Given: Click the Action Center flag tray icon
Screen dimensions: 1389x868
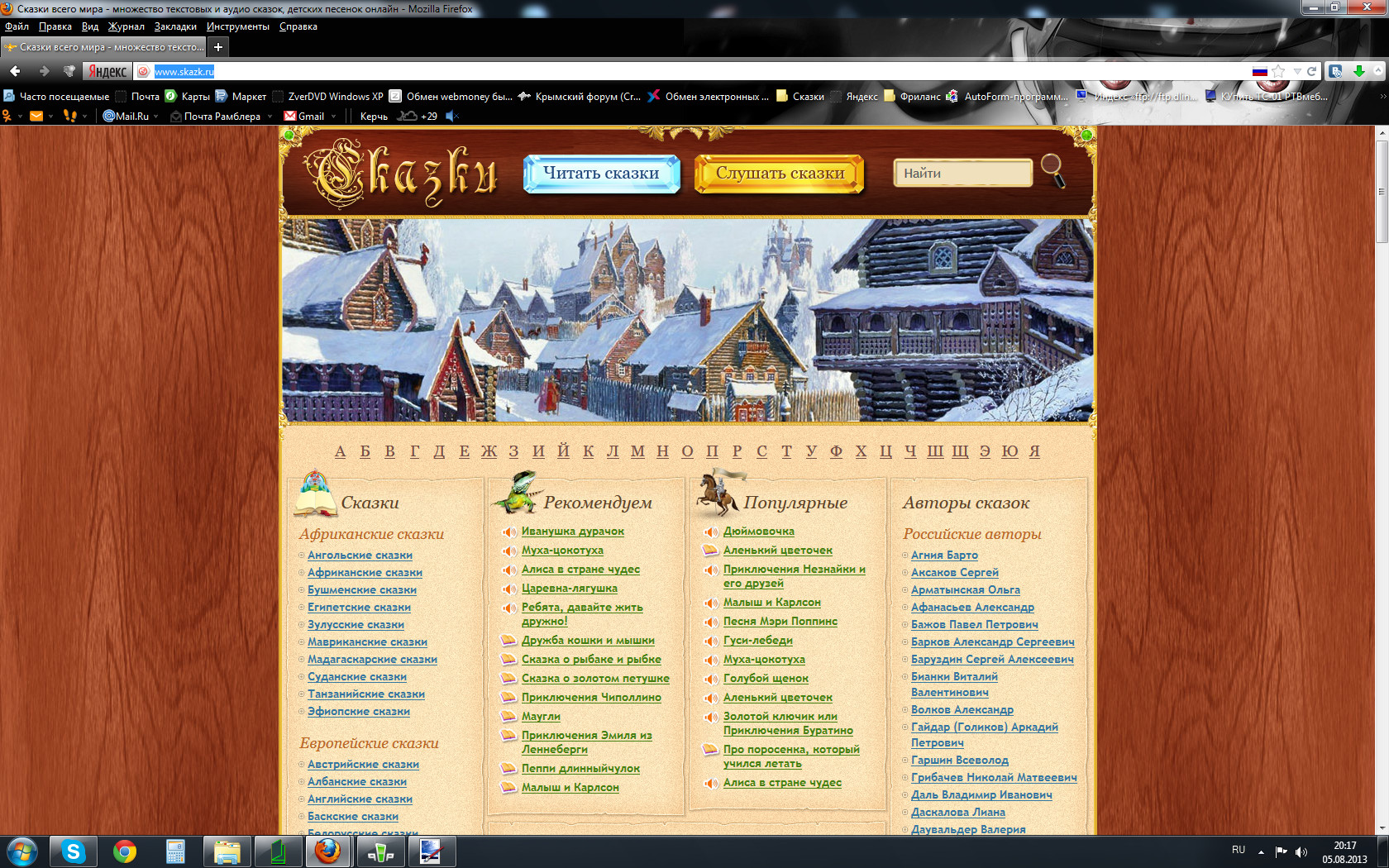Looking at the screenshot, I should (1281, 851).
